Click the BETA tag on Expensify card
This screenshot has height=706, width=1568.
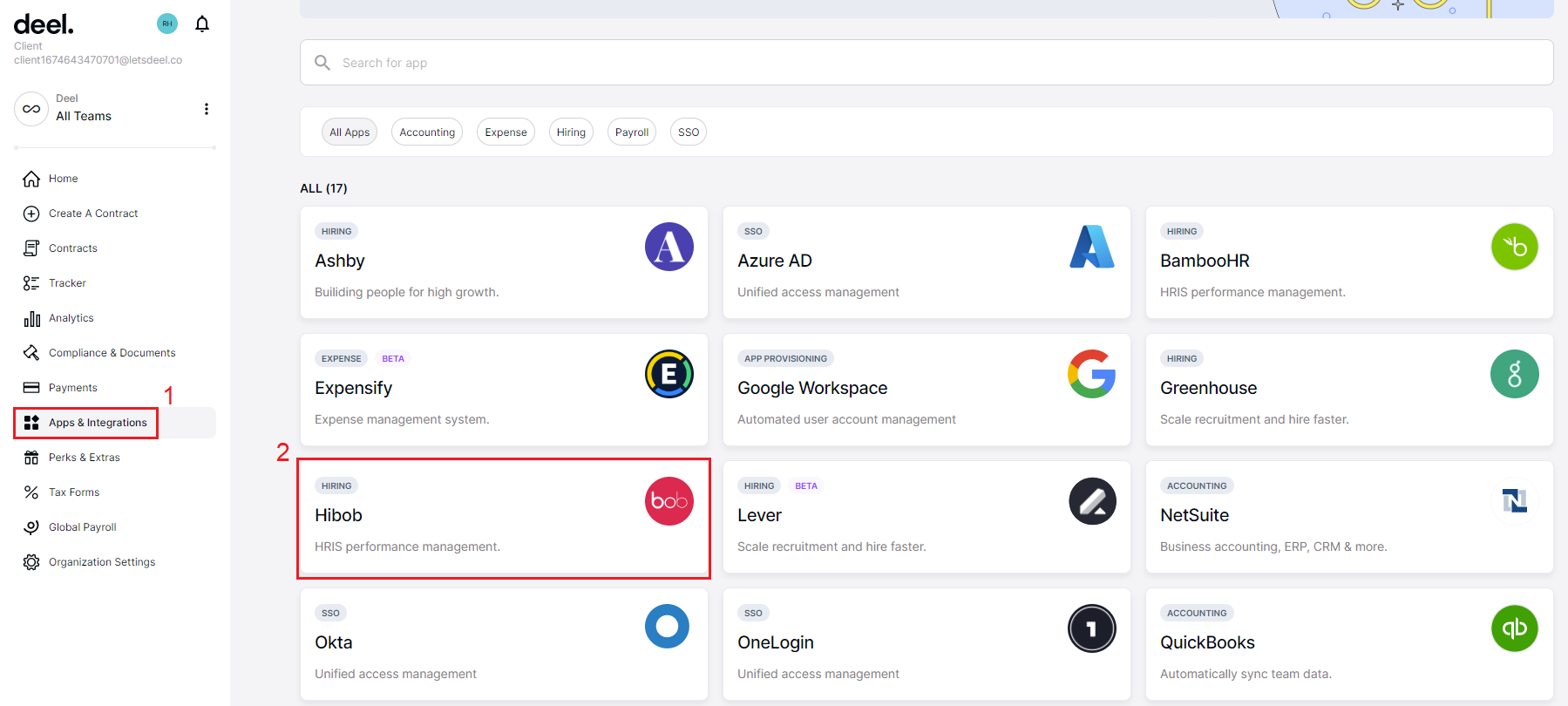click(x=393, y=358)
